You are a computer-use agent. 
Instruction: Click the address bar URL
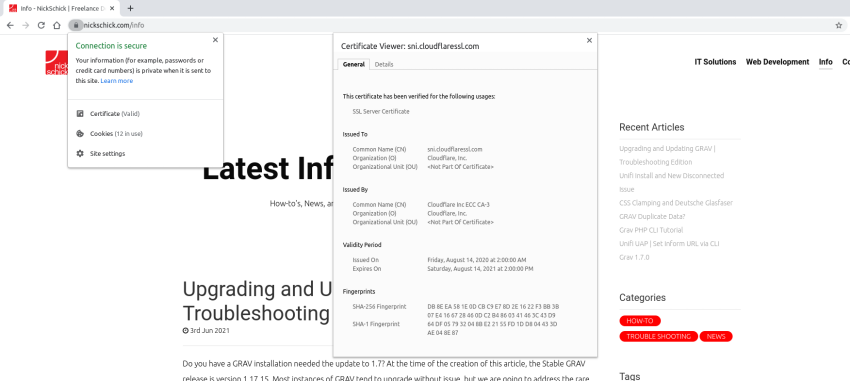click(x=113, y=25)
